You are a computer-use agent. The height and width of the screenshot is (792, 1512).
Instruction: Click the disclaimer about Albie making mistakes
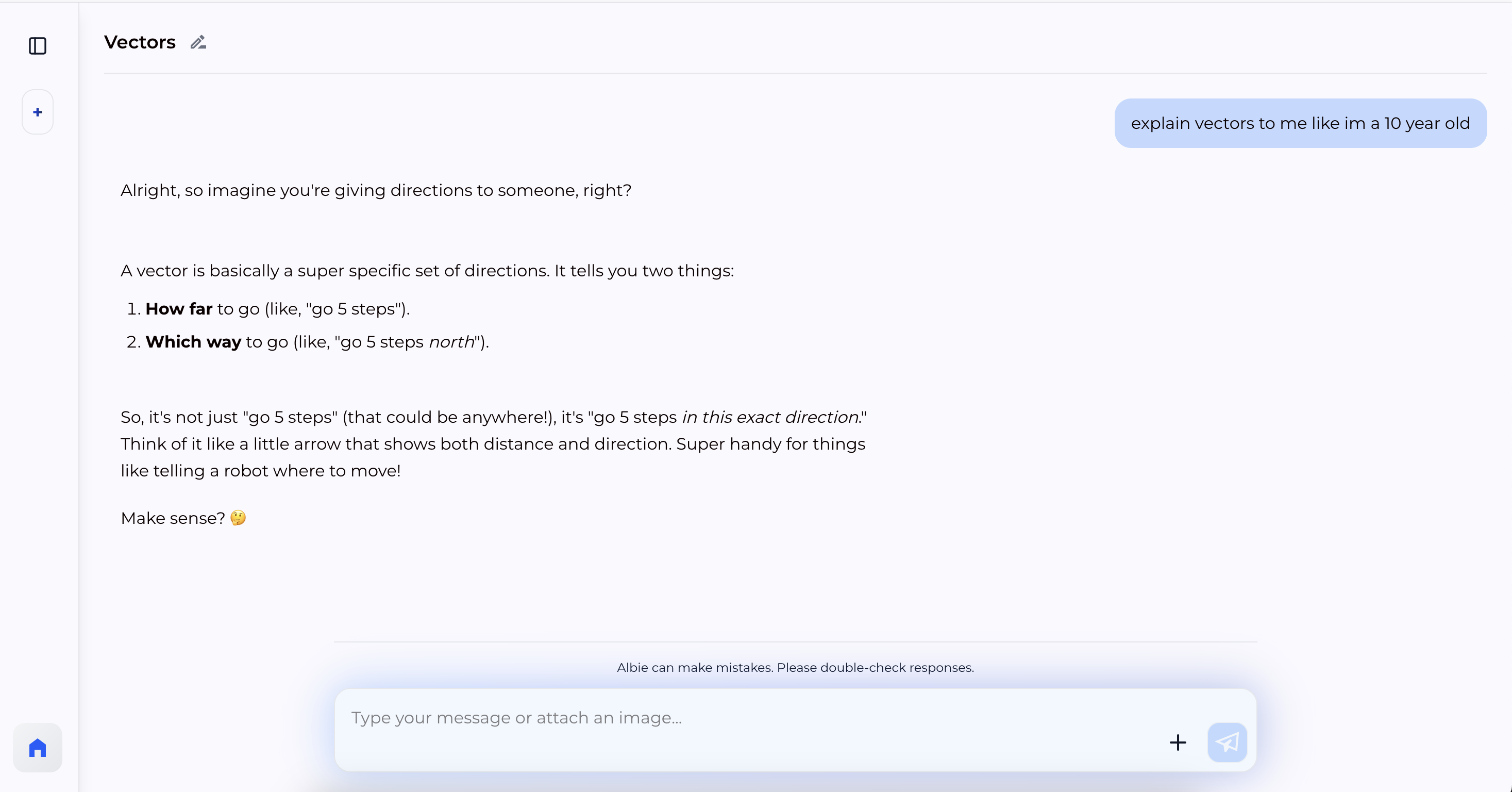(795, 668)
